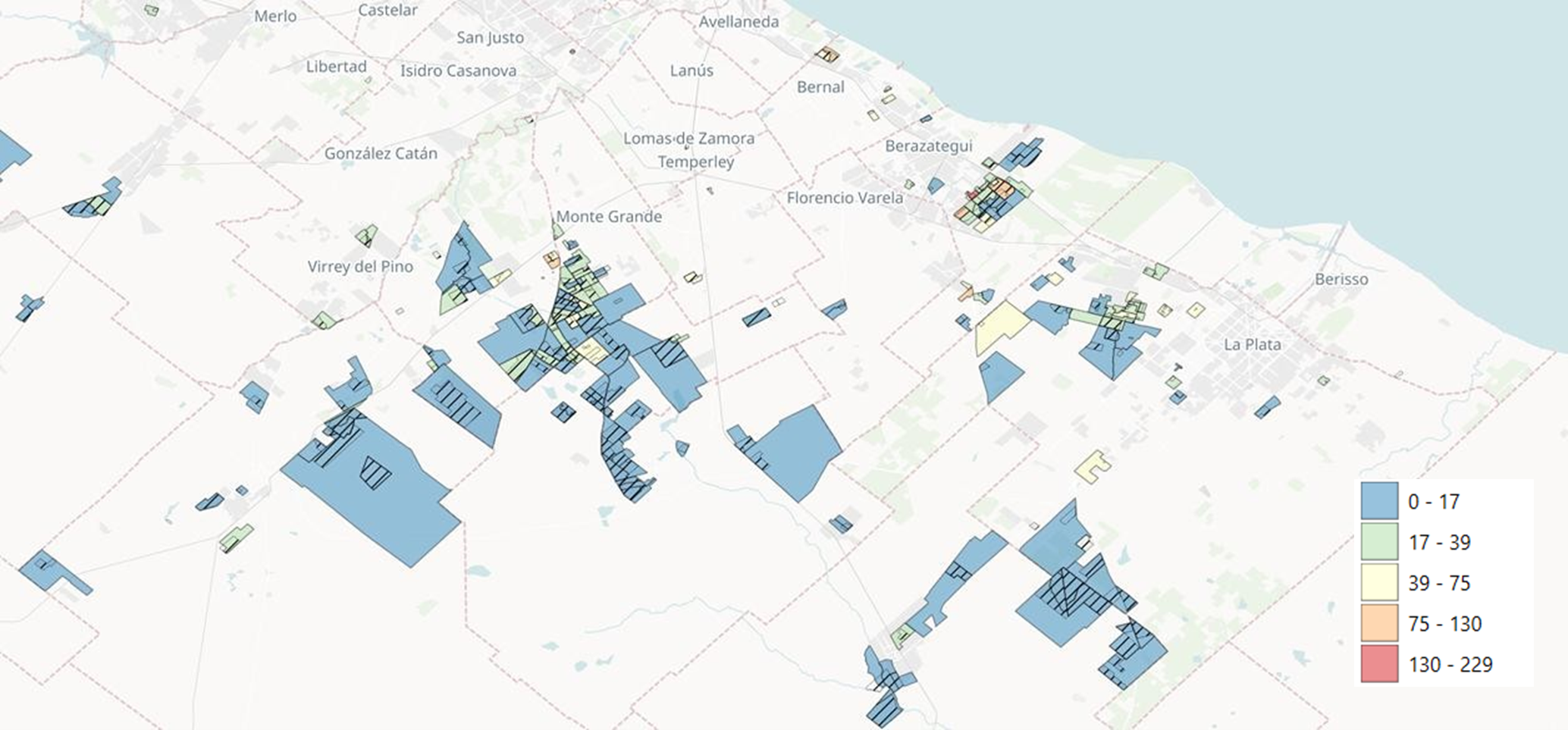1568x730 pixels.
Task: Click the Berazategui place name
Action: tap(928, 146)
